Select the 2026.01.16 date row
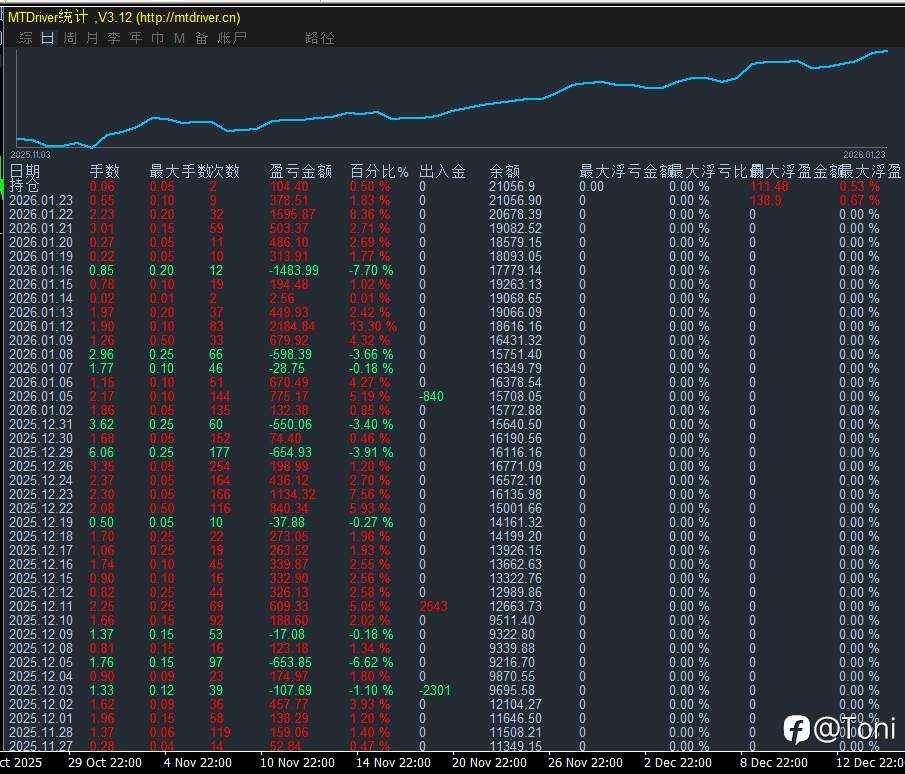Screen dimensions: 905x774 [41, 270]
